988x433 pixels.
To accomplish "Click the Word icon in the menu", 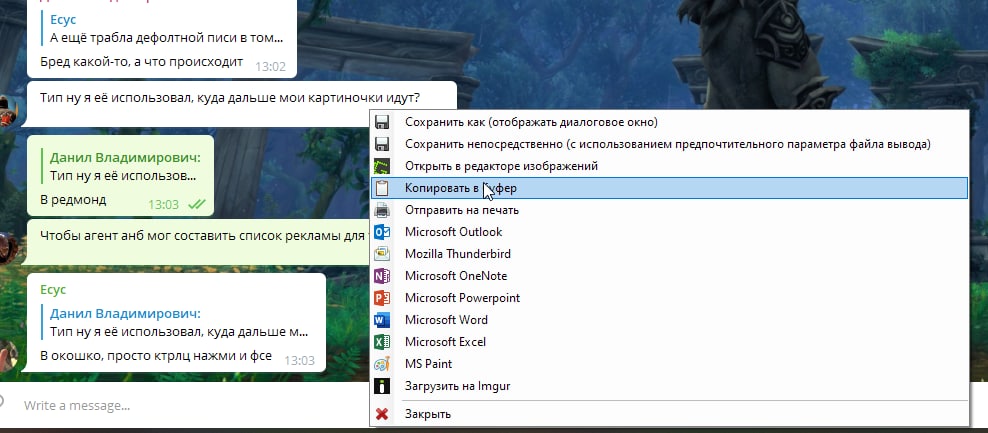I will (x=382, y=320).
